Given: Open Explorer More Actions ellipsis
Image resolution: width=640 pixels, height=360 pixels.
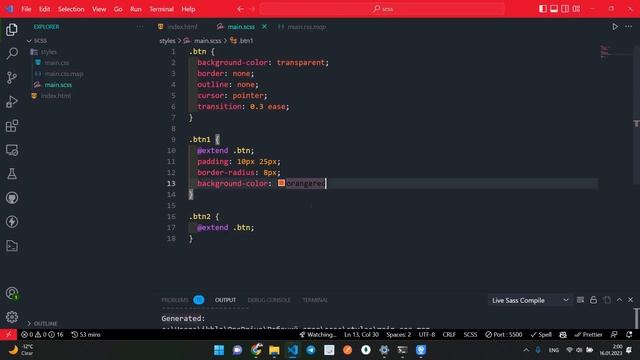Looking at the screenshot, I should click(140, 27).
